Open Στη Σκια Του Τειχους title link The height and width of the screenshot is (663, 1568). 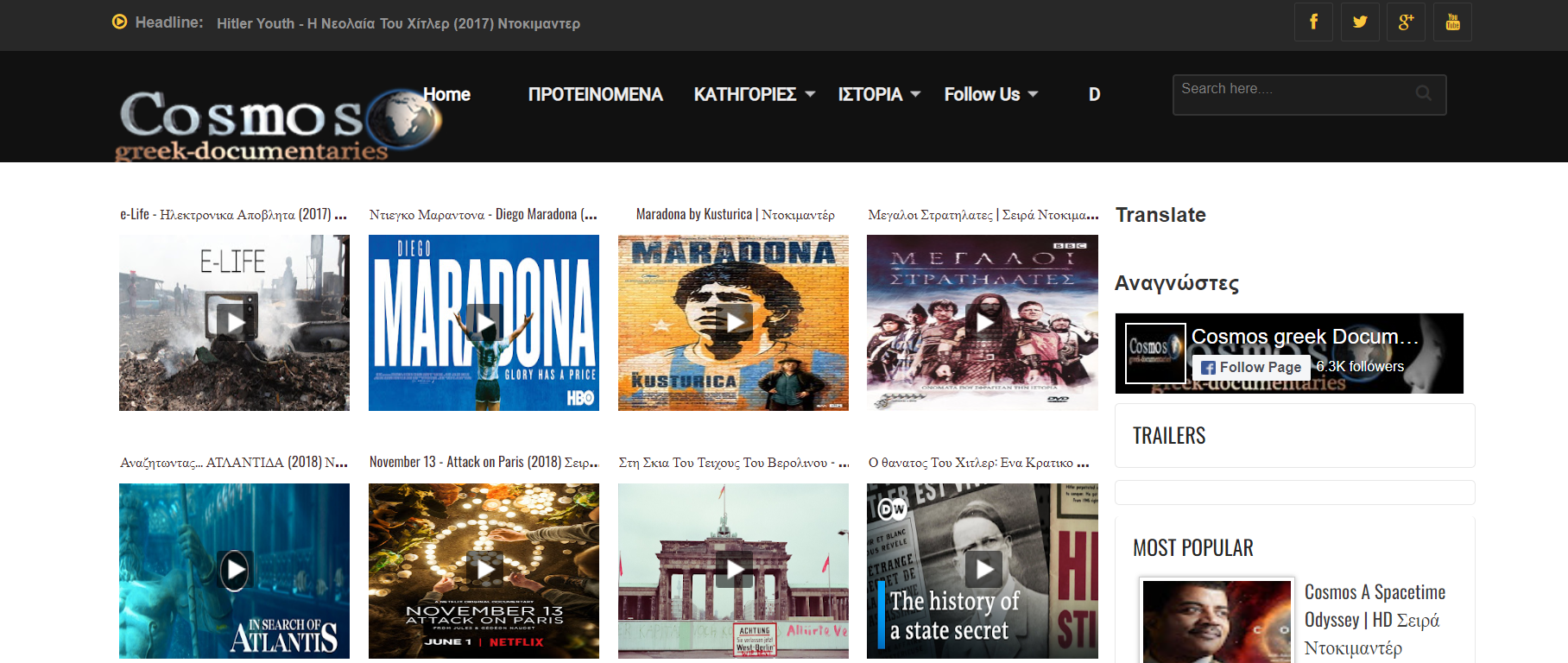coord(734,462)
